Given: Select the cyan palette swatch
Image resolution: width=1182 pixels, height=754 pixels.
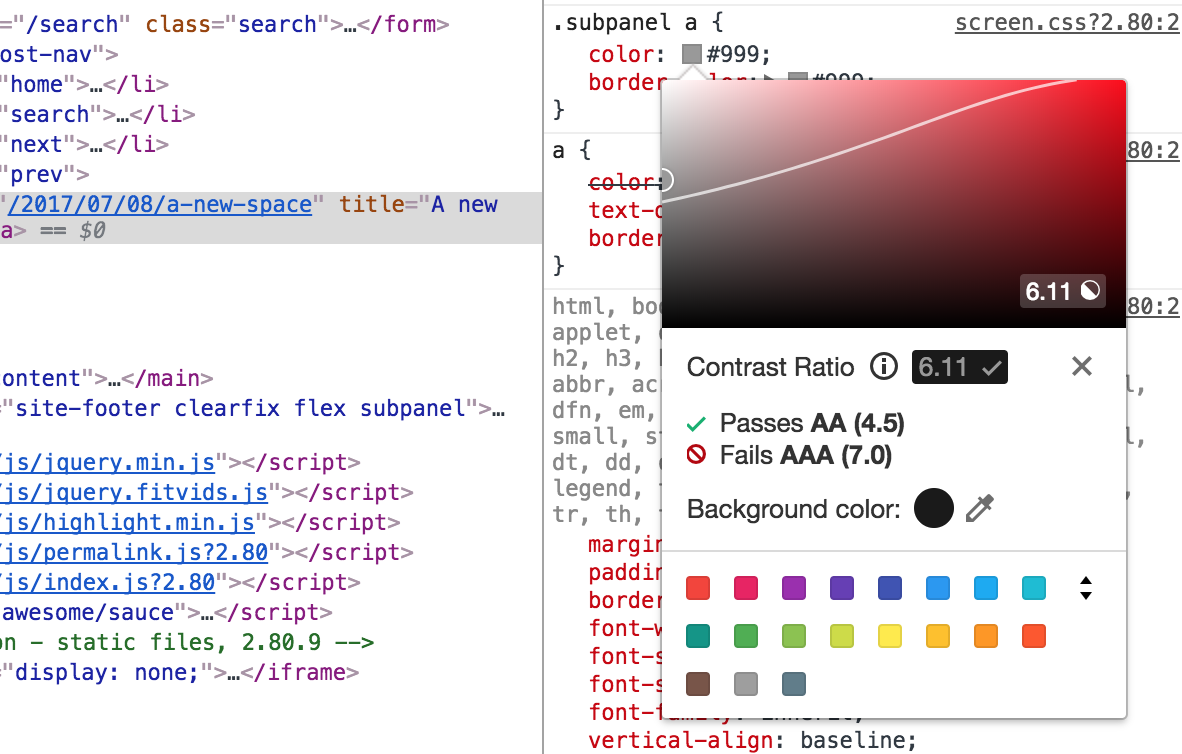Looking at the screenshot, I should pos(1034,588).
